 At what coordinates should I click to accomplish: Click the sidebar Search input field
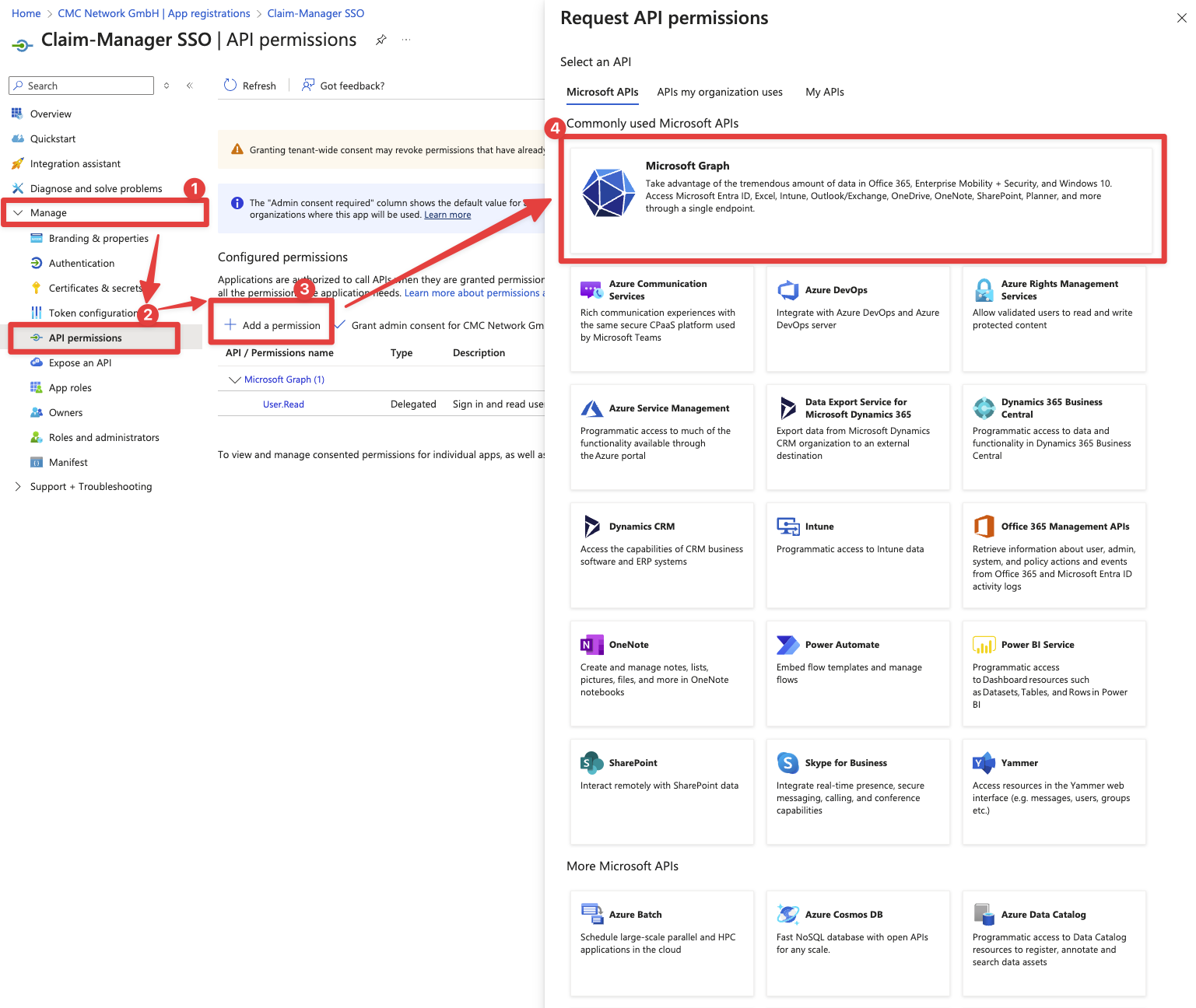(x=86, y=86)
